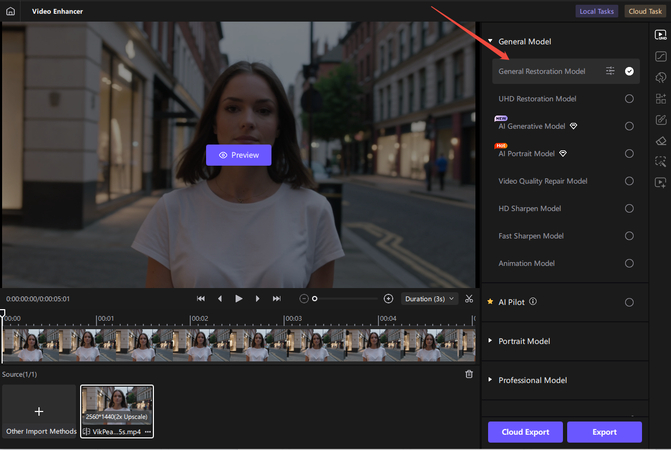Step forward one frame
This screenshot has height=450, width=671.
258,299
